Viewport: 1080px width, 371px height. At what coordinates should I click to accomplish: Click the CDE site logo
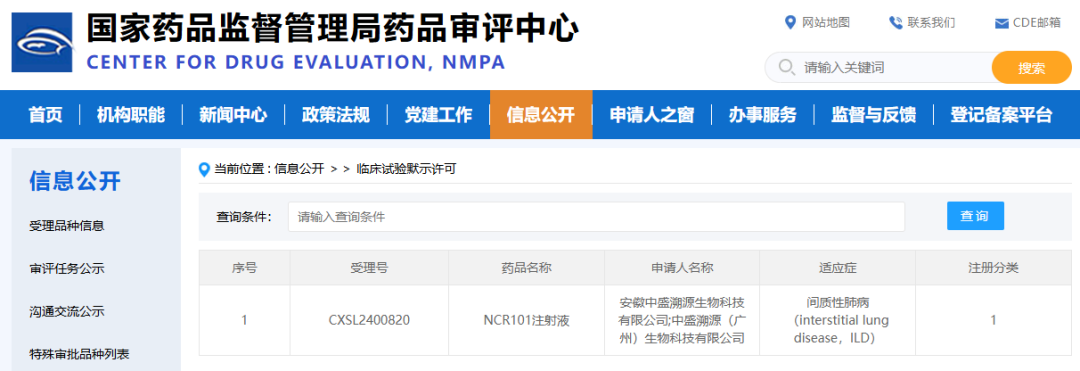[x=42, y=42]
